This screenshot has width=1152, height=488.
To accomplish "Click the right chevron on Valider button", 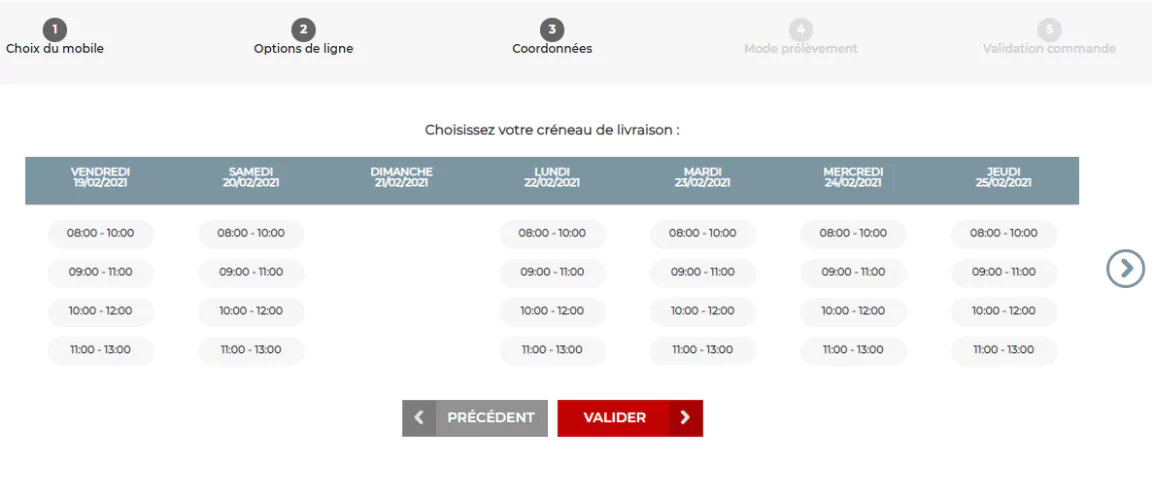I will click(x=685, y=418).
